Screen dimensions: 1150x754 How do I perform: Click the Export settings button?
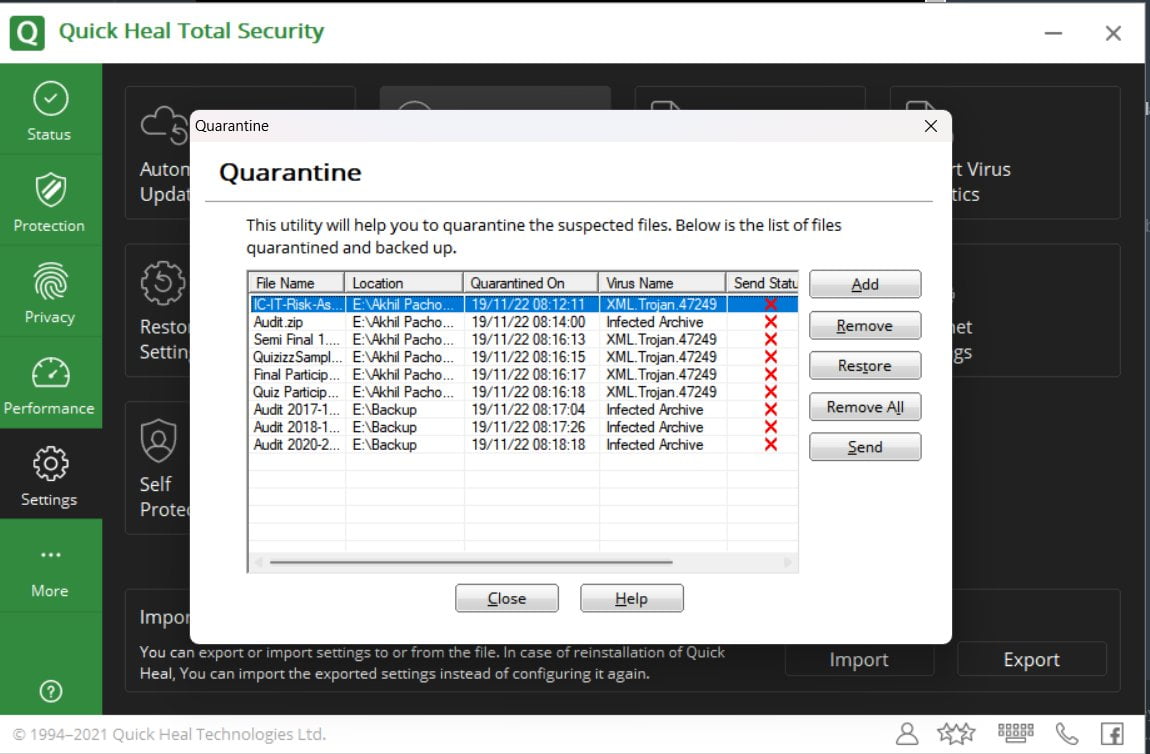pos(1031,659)
